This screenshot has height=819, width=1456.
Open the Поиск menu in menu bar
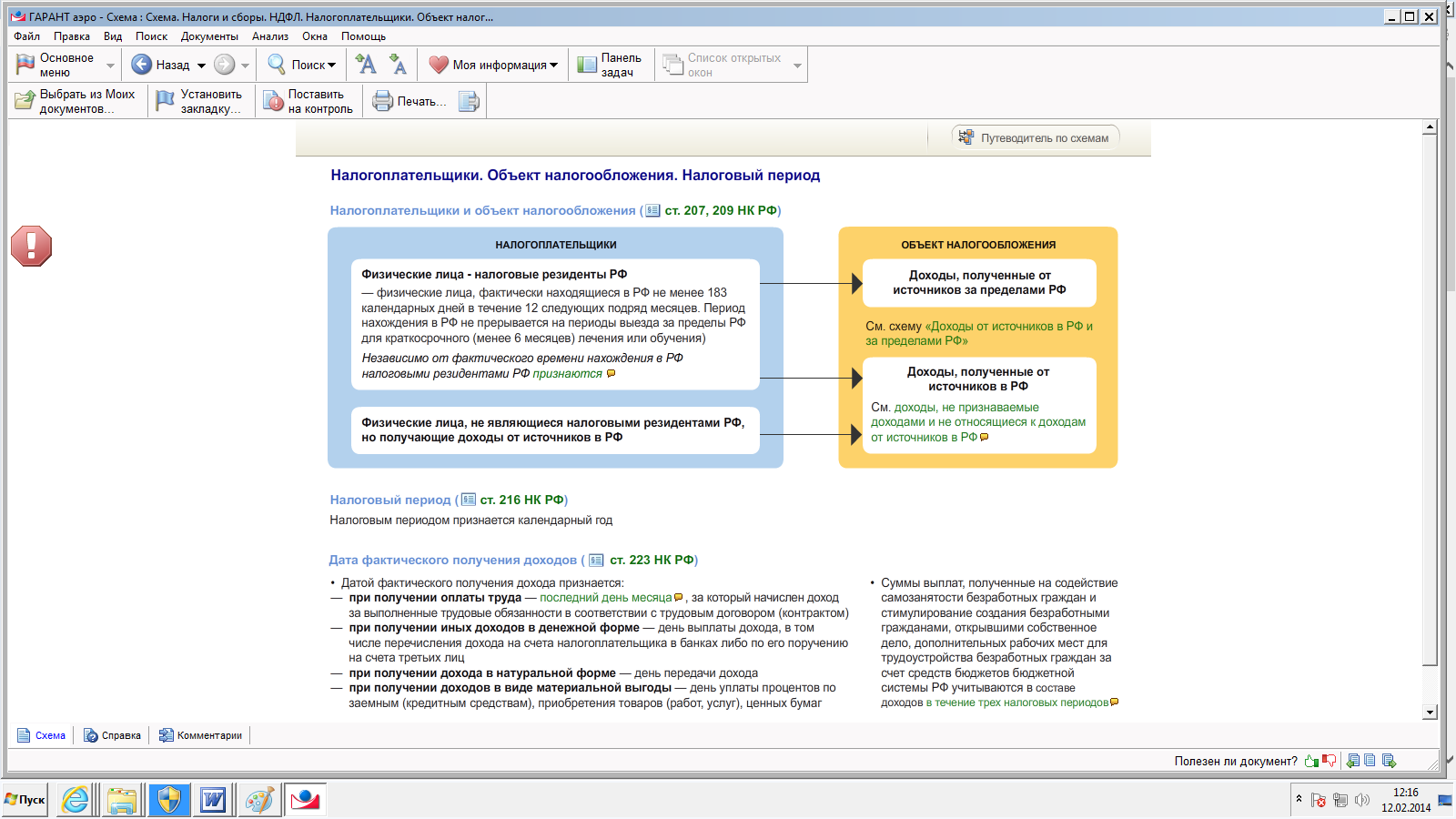pos(151,36)
